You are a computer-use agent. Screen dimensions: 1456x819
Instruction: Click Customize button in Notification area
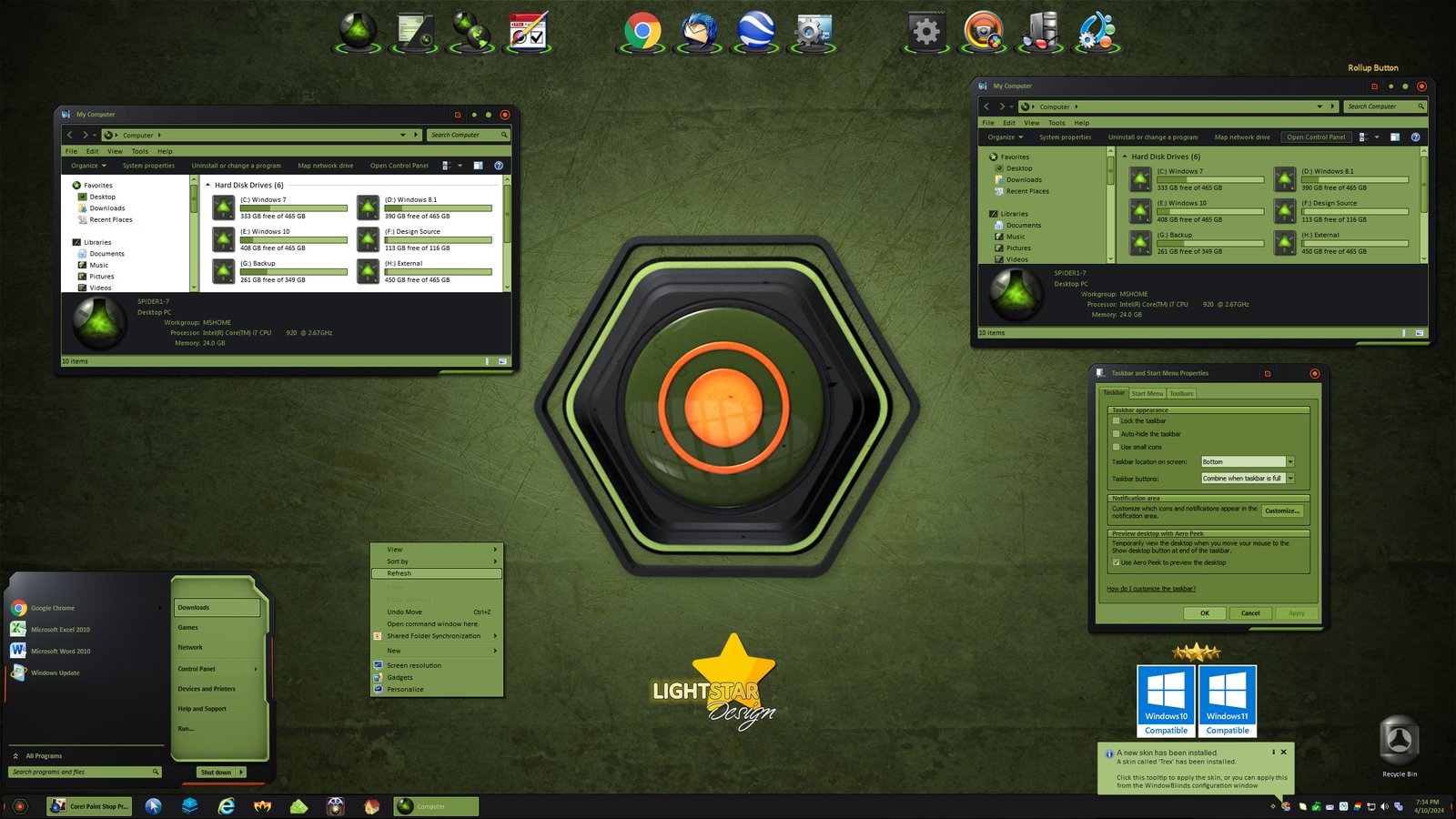(1282, 511)
